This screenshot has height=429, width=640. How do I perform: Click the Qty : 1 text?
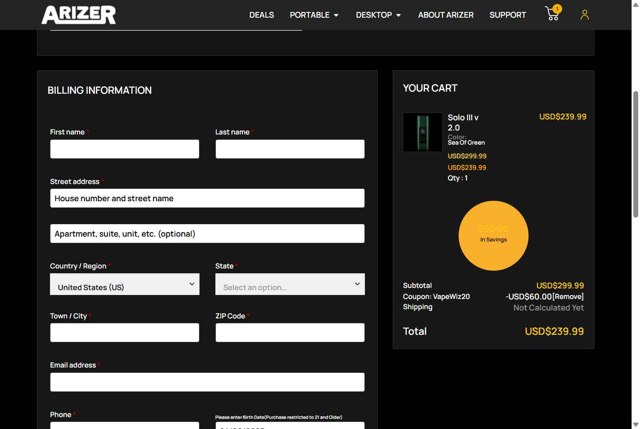click(x=458, y=178)
